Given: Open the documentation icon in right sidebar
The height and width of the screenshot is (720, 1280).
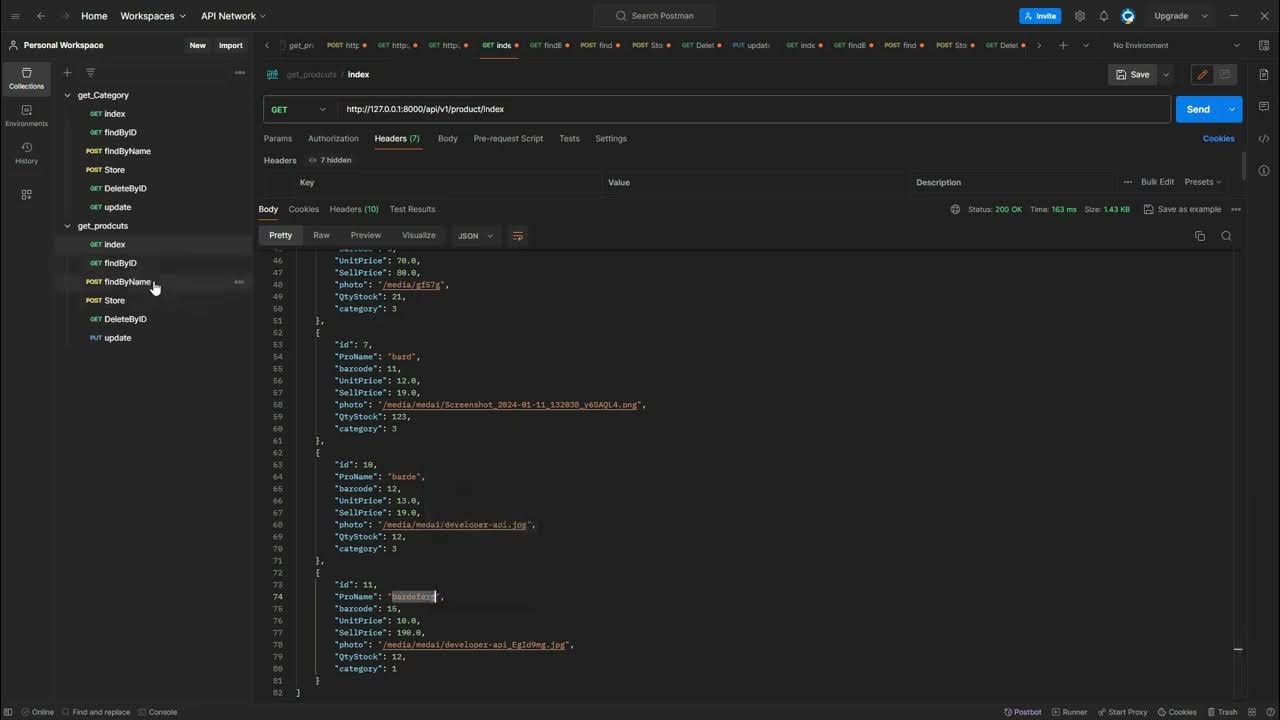Looking at the screenshot, I should [1264, 74].
